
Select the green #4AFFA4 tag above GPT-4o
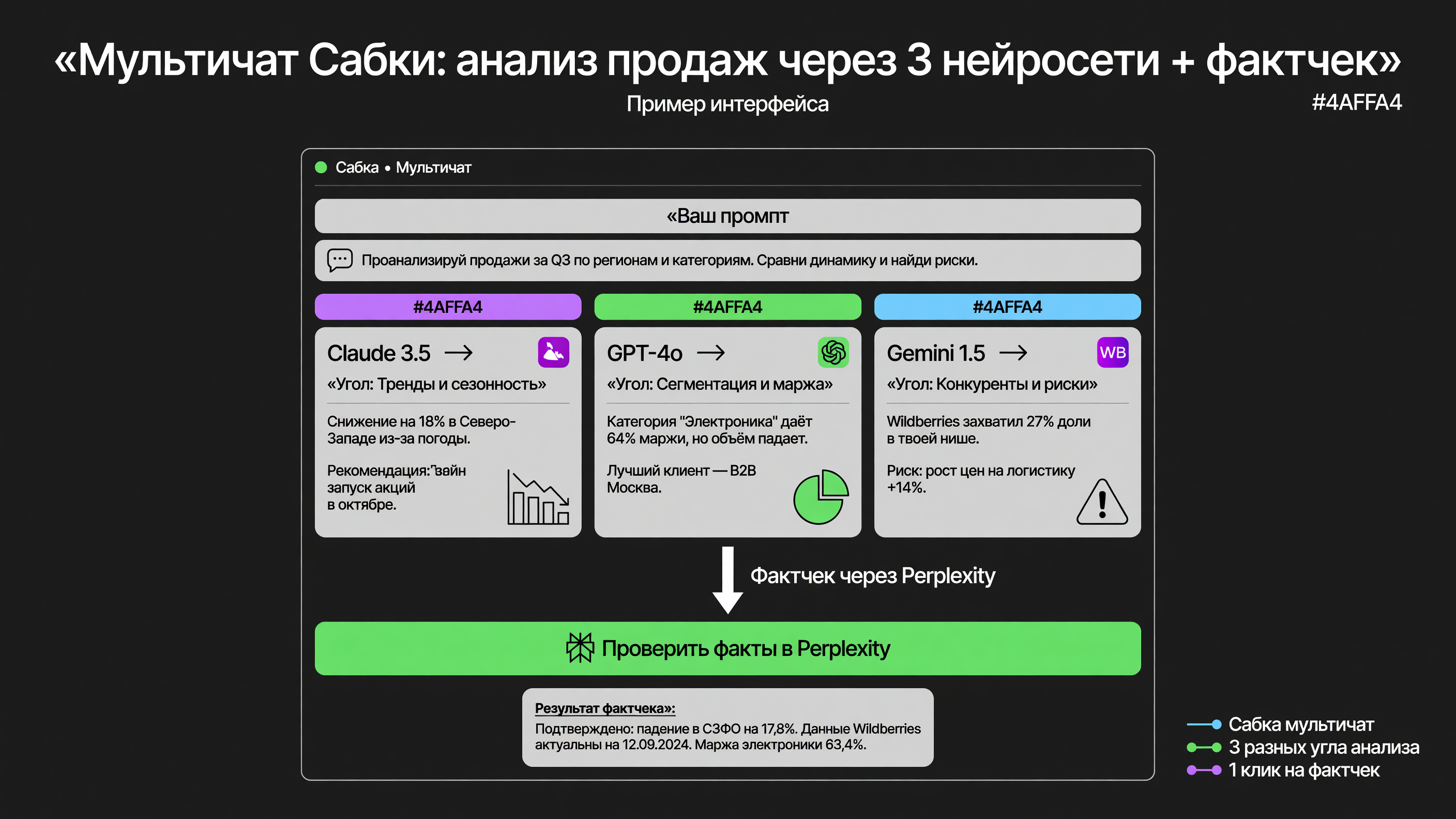point(727,307)
